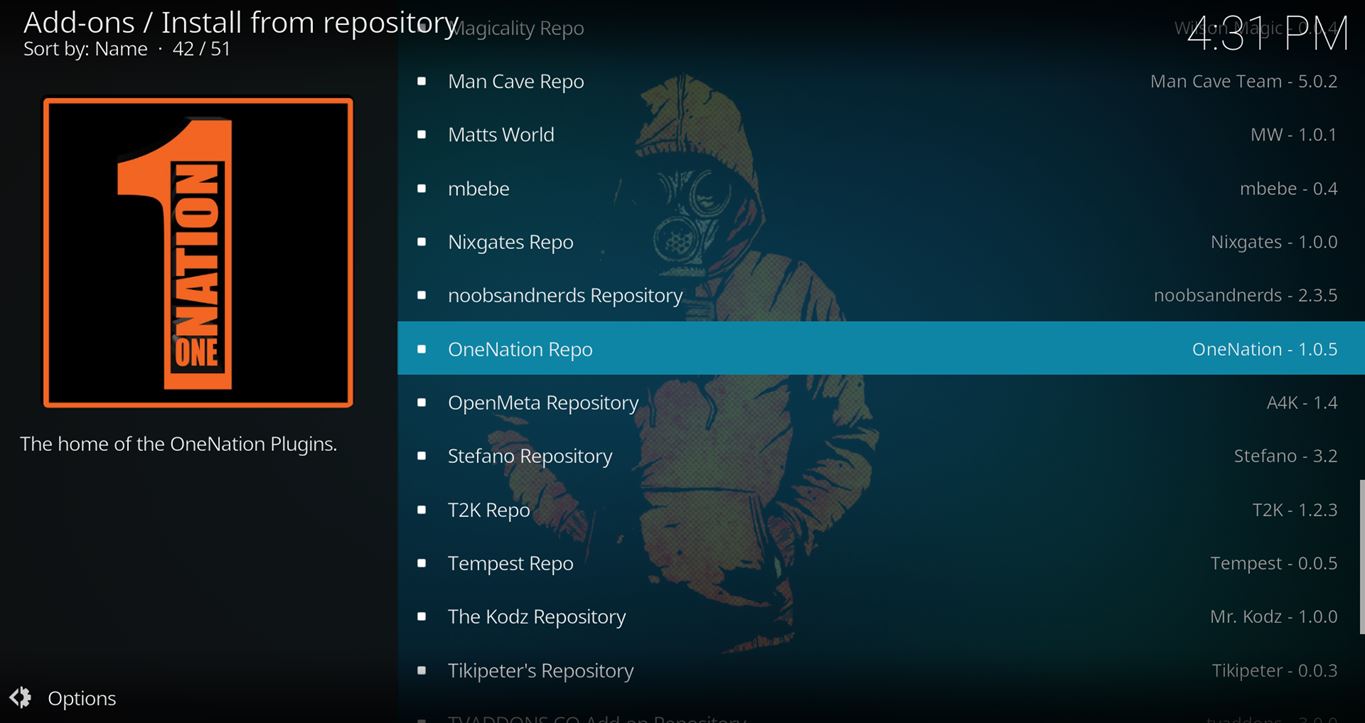Screen dimensions: 1365x723
Task: Open Tempest Repo
Action: pyautogui.click(x=511, y=564)
